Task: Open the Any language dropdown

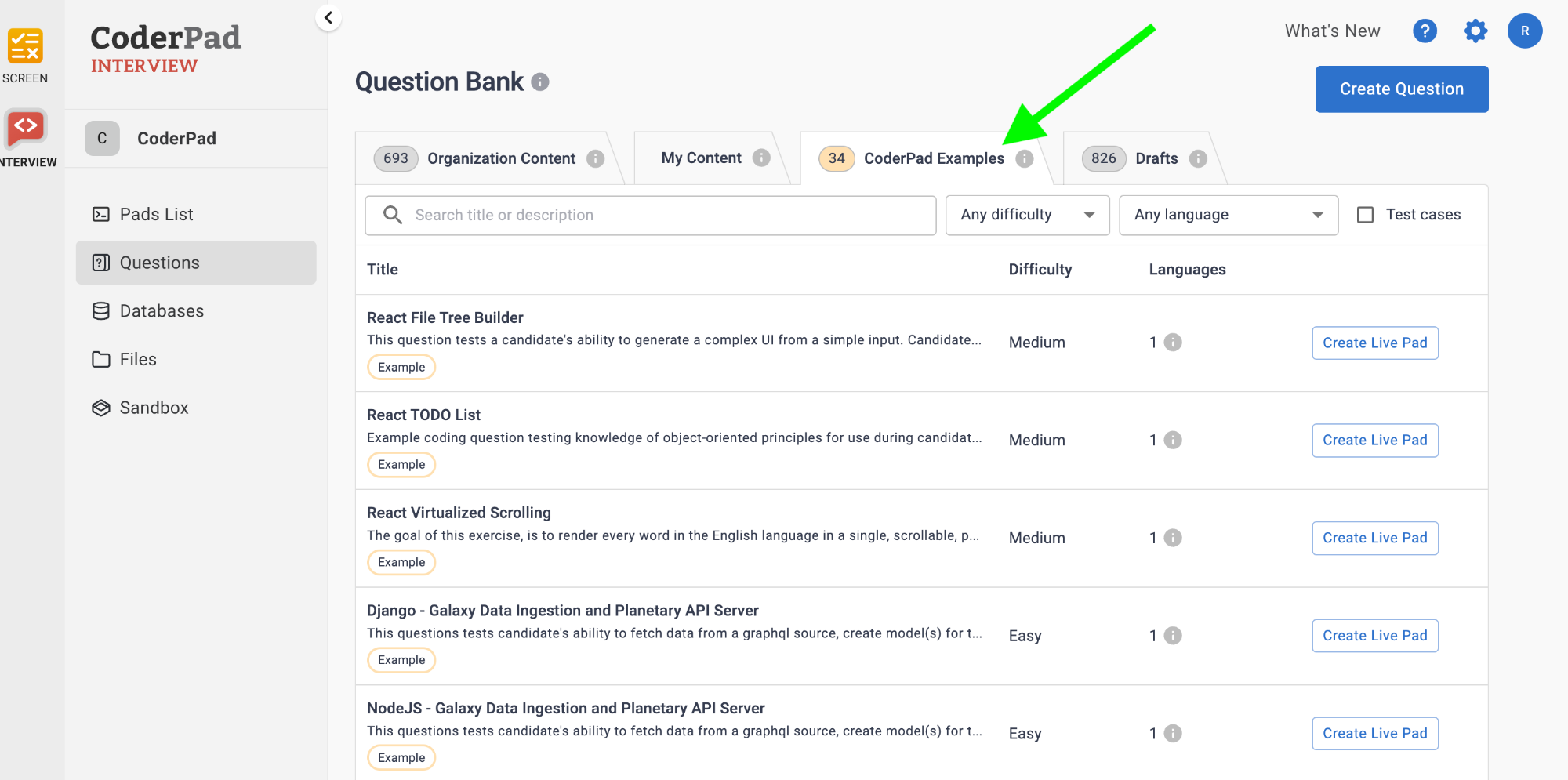Action: click(1228, 215)
